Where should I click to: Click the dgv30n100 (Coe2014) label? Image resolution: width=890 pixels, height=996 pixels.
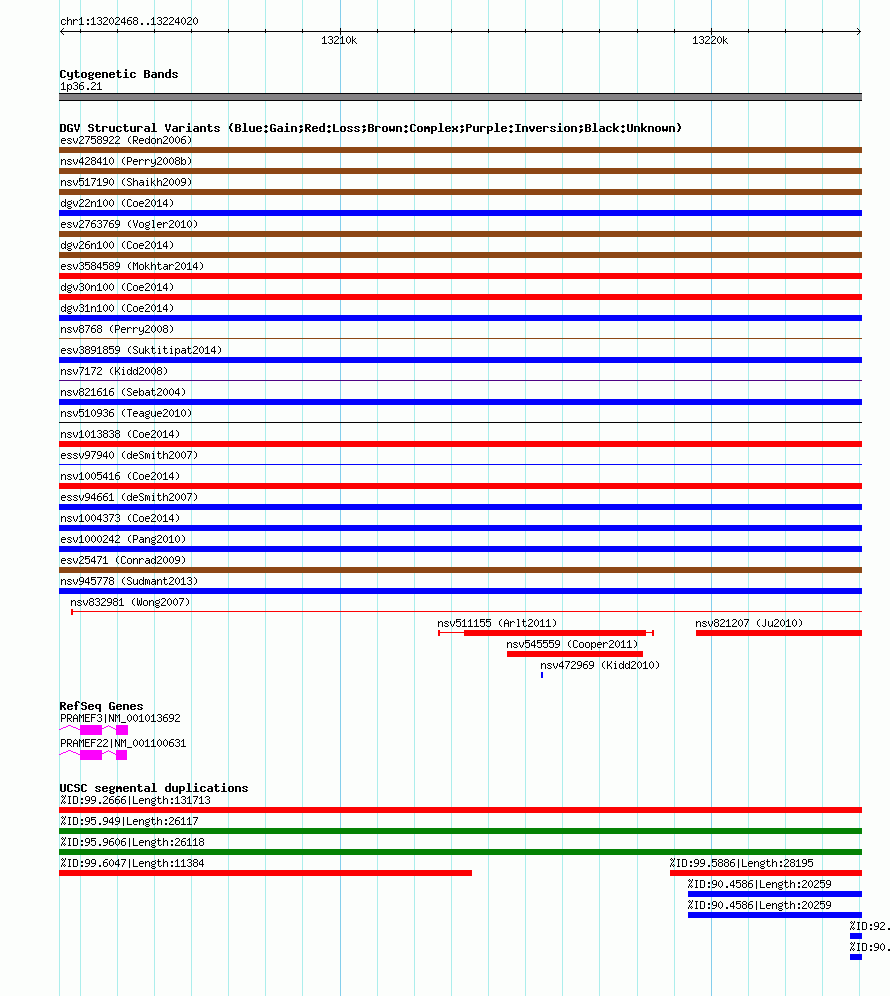117,287
